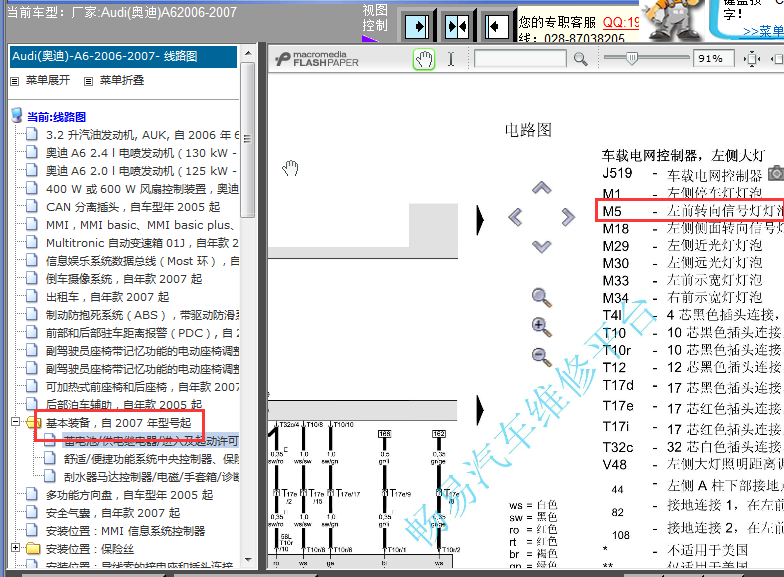Open 多功能方向盘，自车型年 2005 起
This screenshot has width=784, height=577.
pos(130,495)
